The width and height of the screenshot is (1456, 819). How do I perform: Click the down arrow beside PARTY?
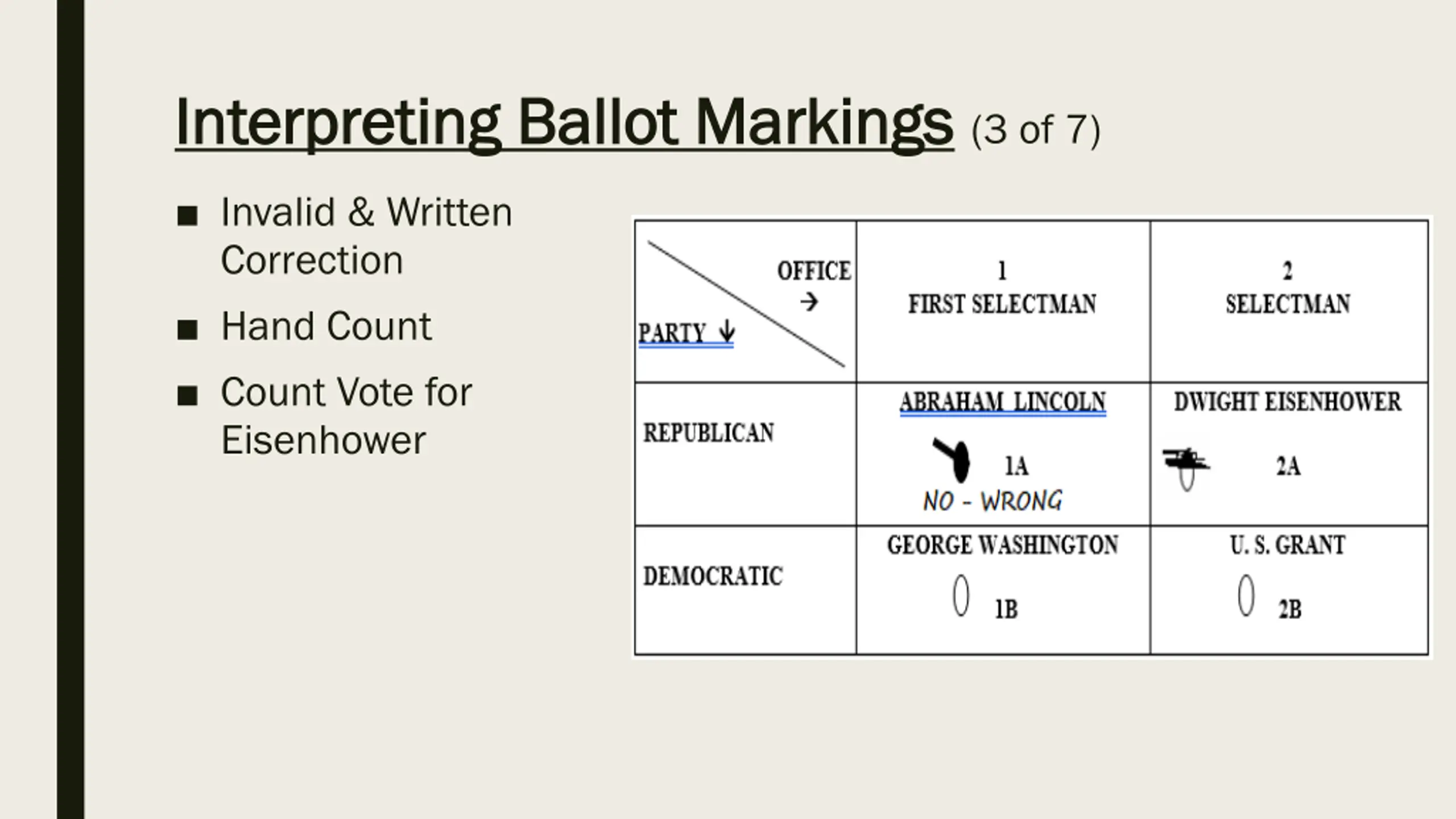(726, 332)
